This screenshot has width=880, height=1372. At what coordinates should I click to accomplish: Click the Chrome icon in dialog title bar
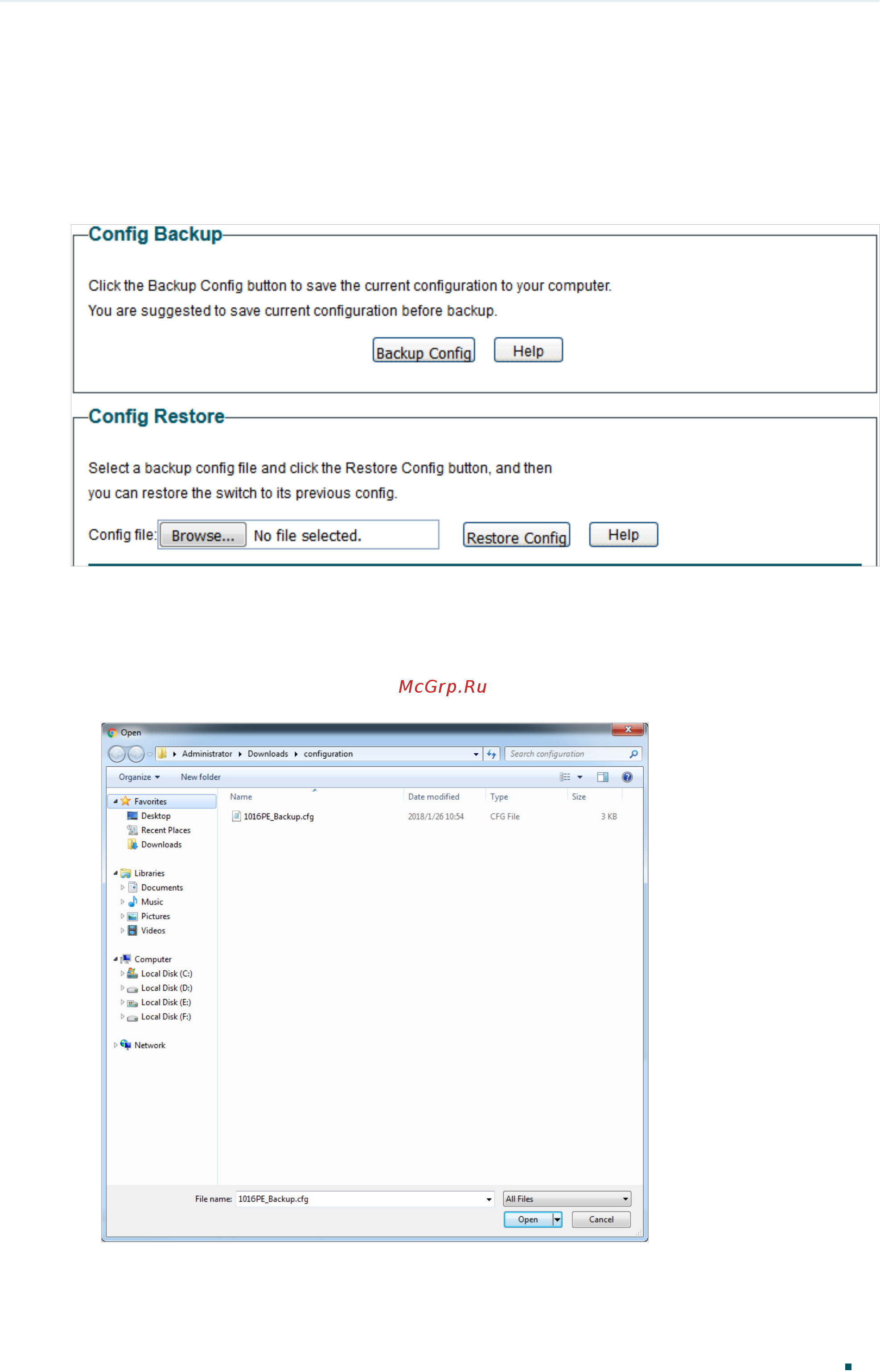pyautogui.click(x=113, y=732)
